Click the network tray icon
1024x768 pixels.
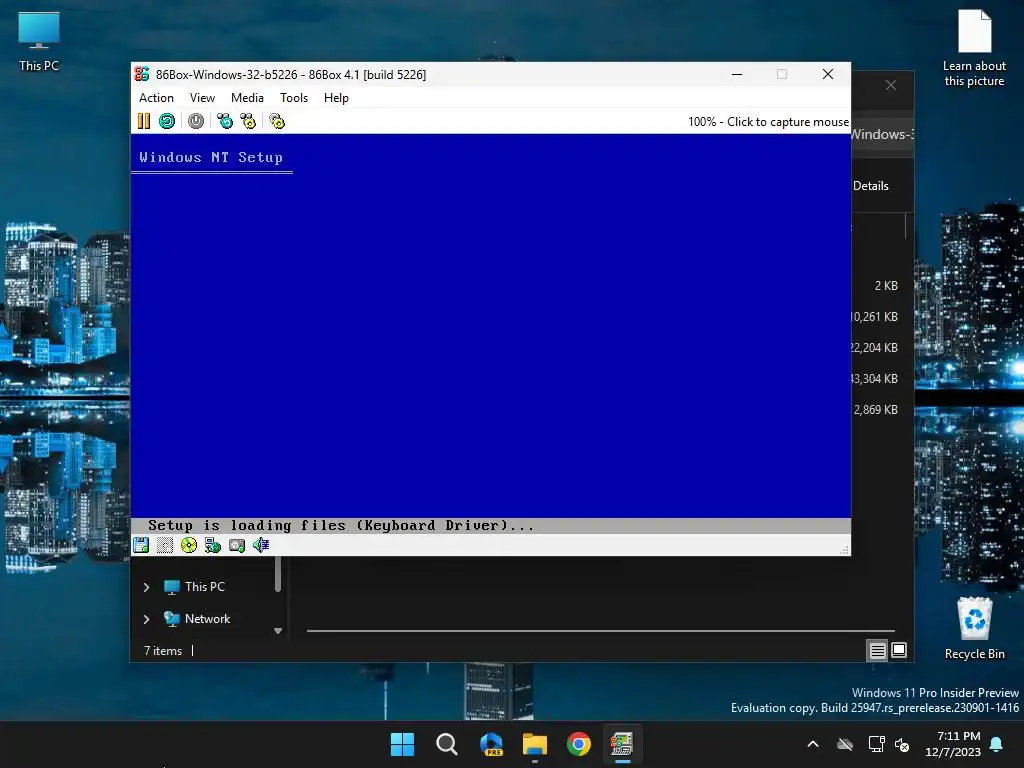(876, 744)
